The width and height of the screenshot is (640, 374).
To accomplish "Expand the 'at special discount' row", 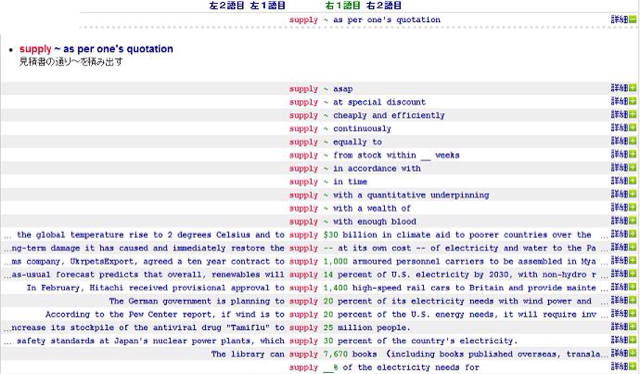I will [x=633, y=101].
